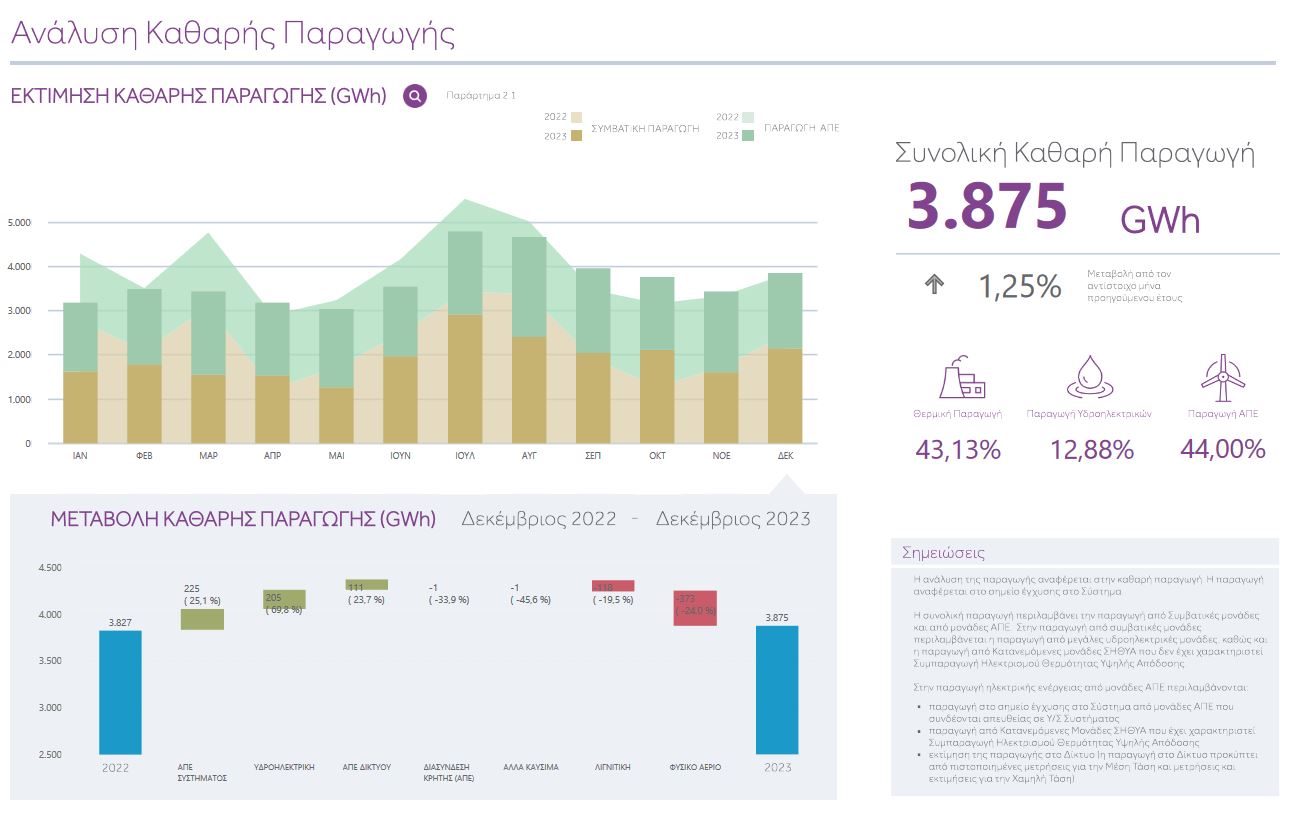Select the green ΑΠΕ ΣΥΣΤΗΜΑΤΟΣ waterfall bar
1302x813 pixels.
[202, 620]
